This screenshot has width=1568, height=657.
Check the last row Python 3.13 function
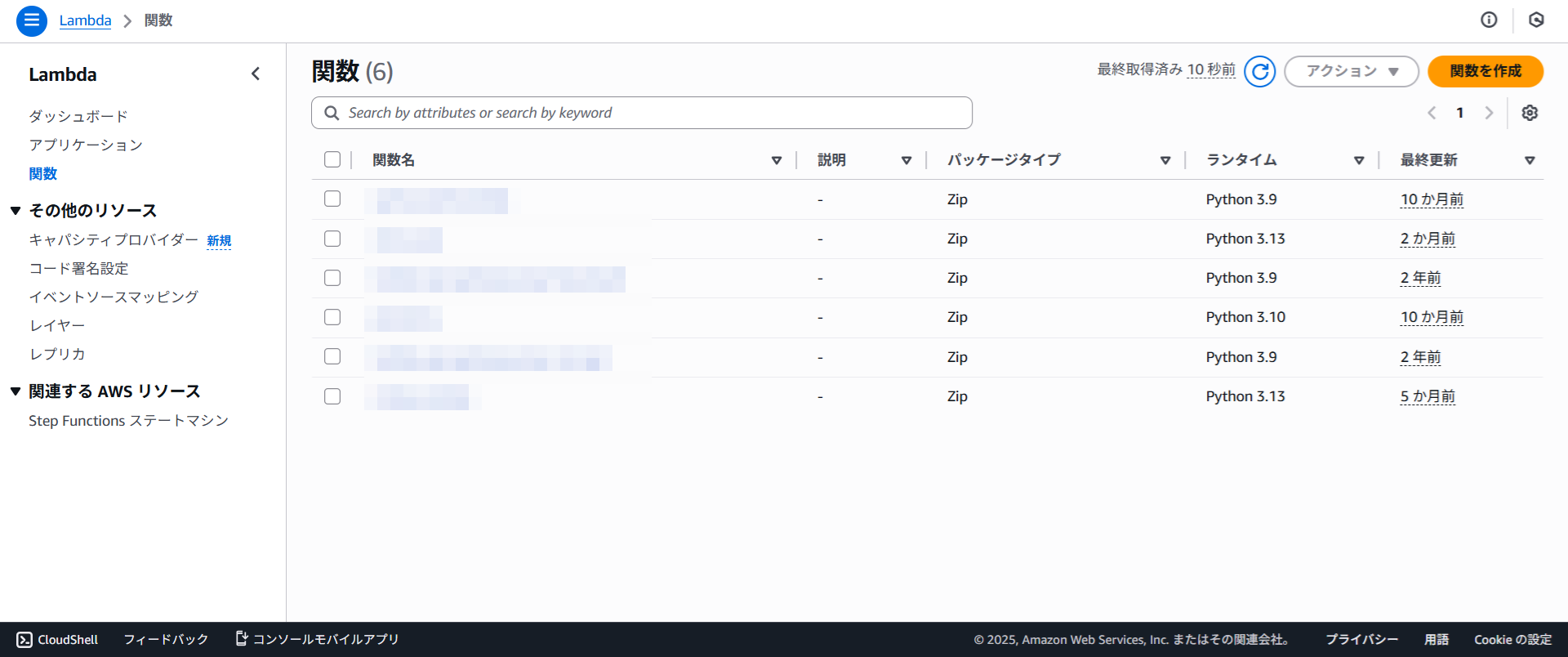(x=332, y=396)
